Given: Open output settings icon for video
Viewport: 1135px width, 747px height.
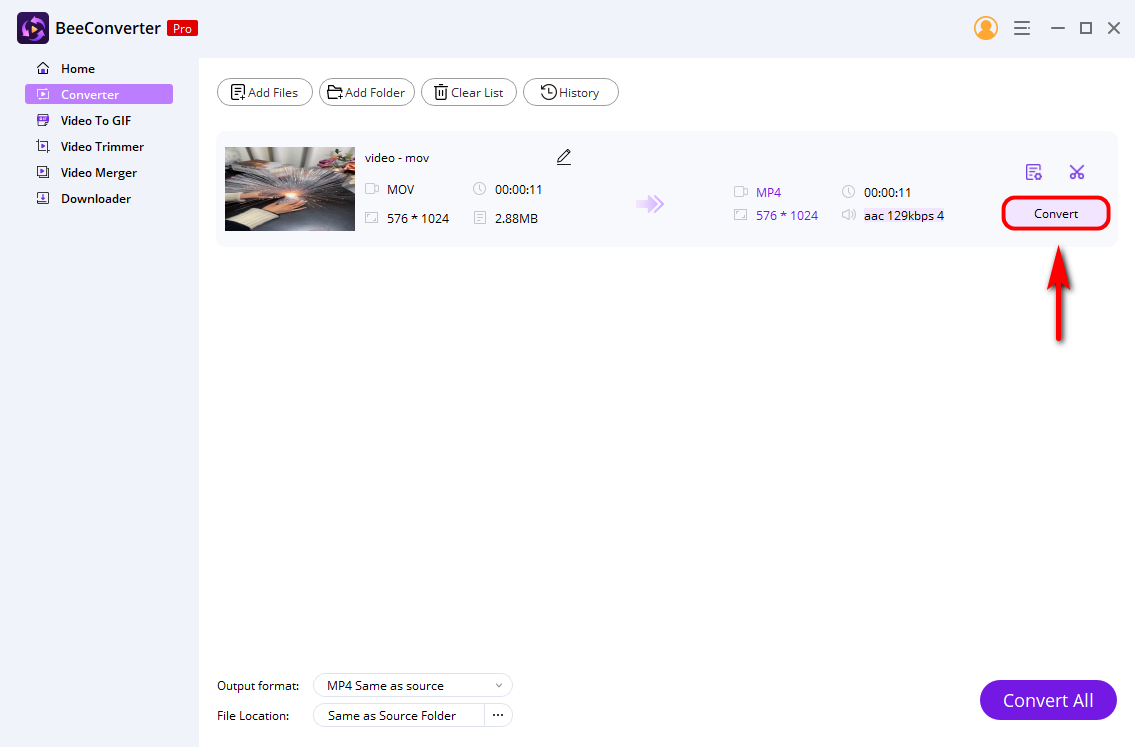Looking at the screenshot, I should coord(1033,172).
